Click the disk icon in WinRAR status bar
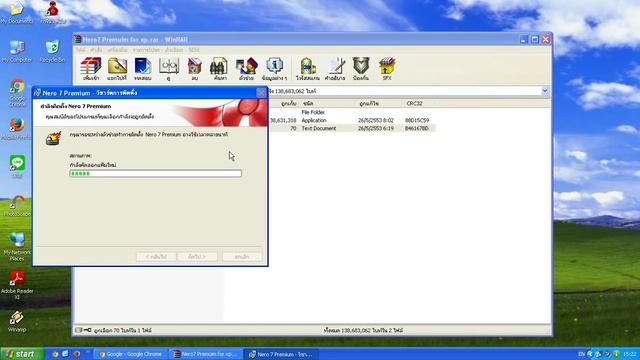Viewport: 640px width, 360px height. 78,330
